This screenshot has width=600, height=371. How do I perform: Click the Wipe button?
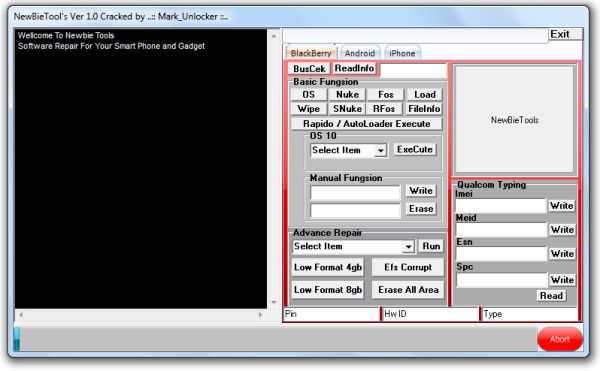309,109
